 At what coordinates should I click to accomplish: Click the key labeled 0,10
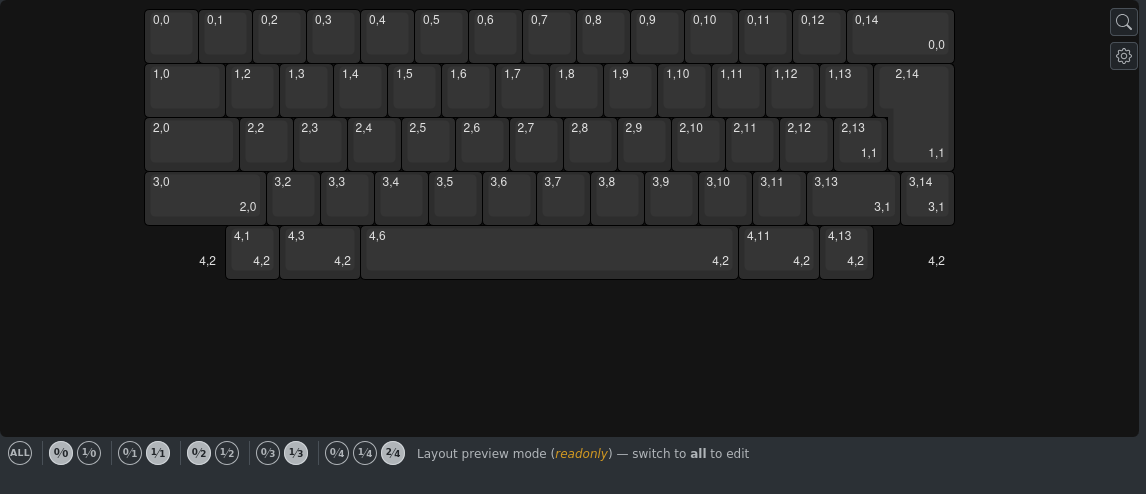coord(711,36)
